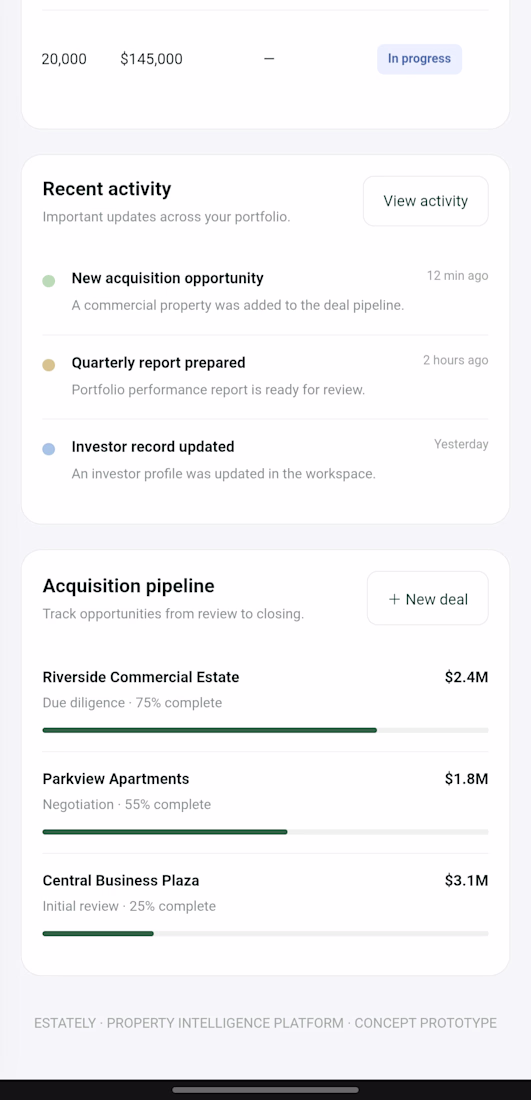Viewport: 531px width, 1100px height.
Task: Click the Yesterday timestamp
Action: (461, 444)
